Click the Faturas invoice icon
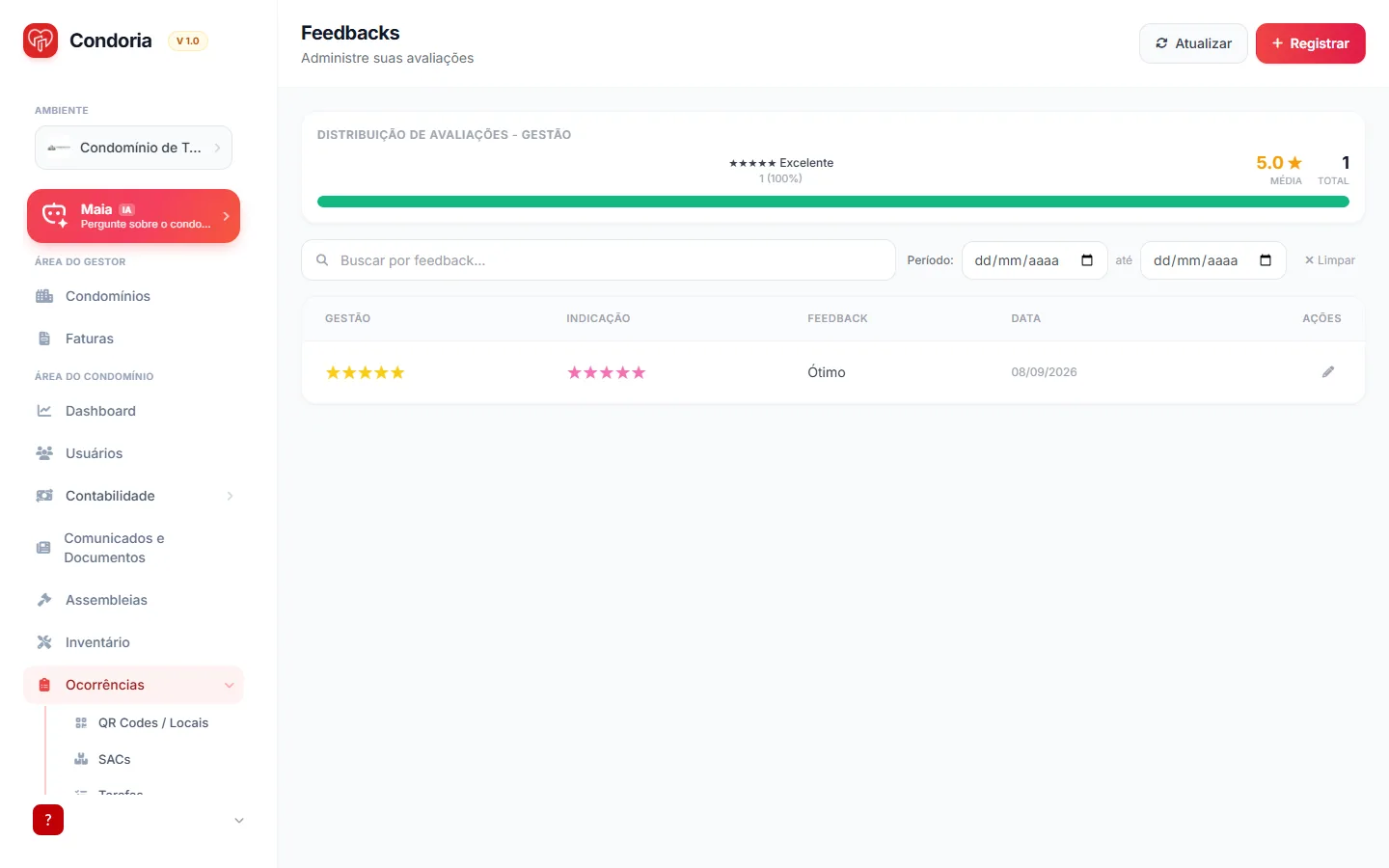 click(x=44, y=339)
